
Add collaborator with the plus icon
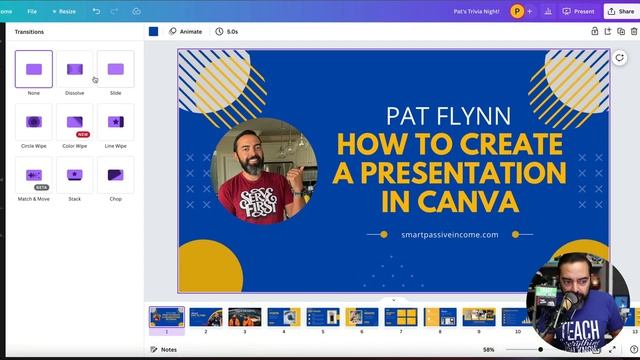[x=530, y=11]
